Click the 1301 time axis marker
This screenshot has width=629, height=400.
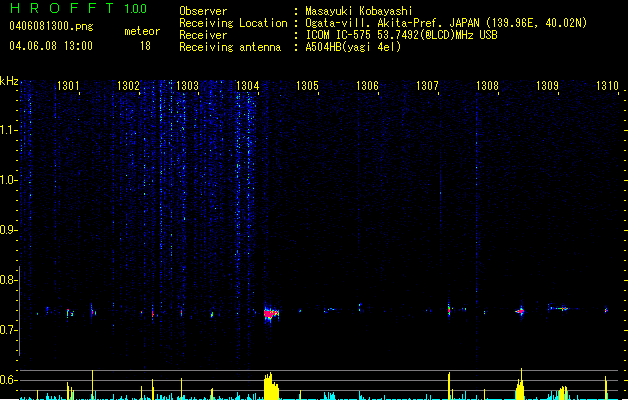click(x=68, y=86)
